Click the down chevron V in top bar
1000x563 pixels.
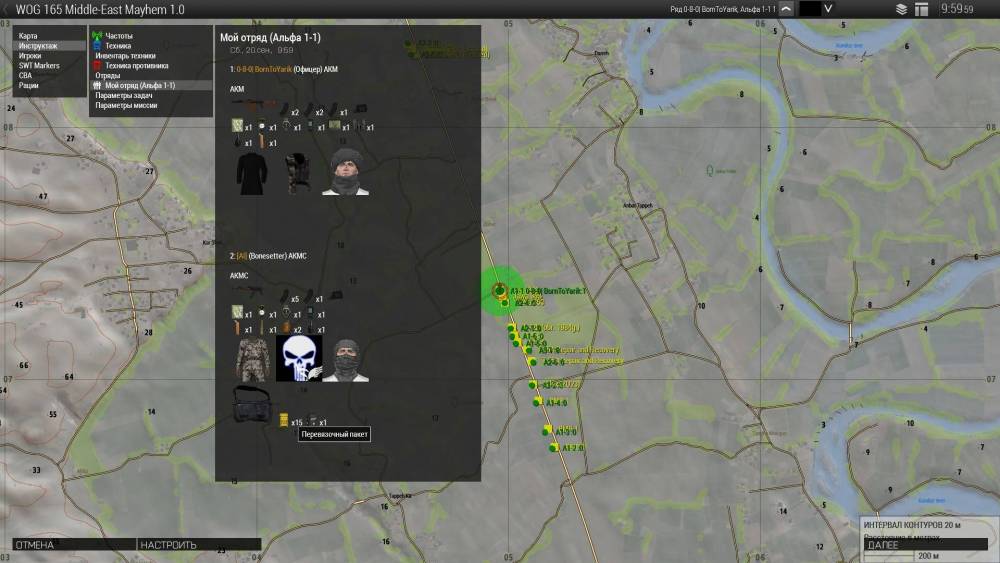(x=828, y=9)
